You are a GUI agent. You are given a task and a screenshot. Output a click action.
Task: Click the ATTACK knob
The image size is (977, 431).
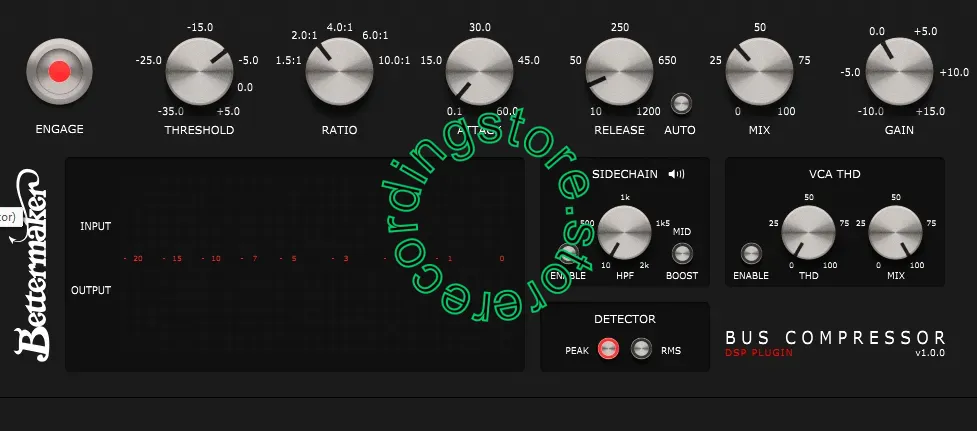tap(479, 71)
